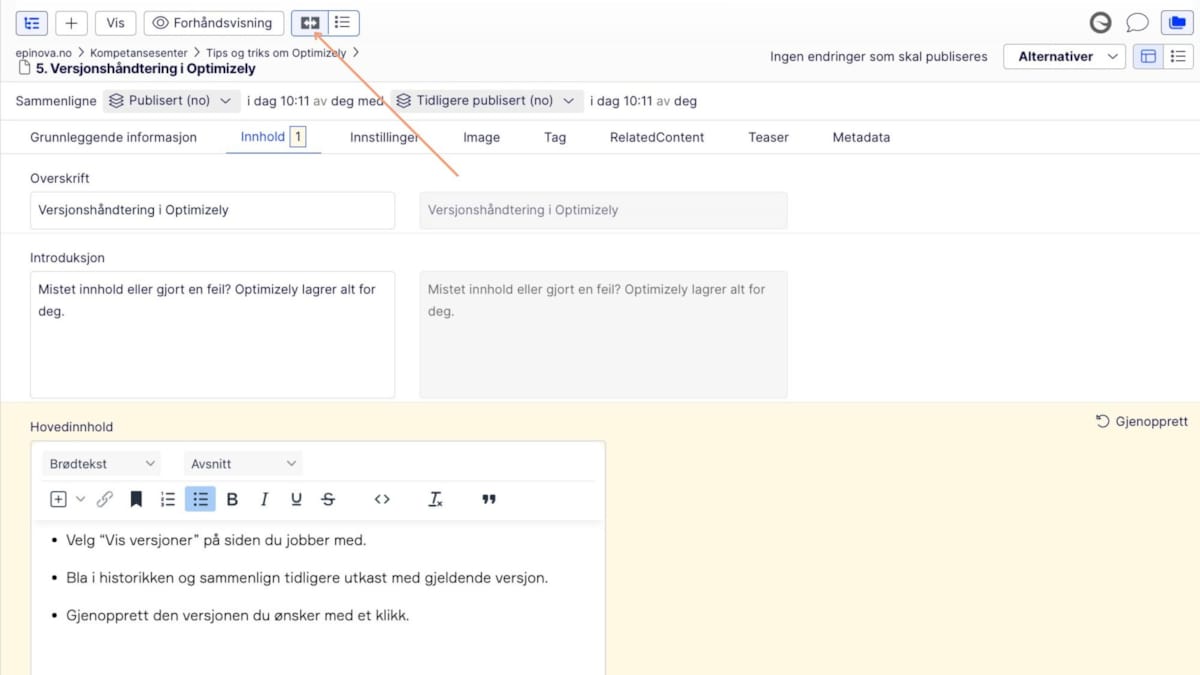This screenshot has width=1200, height=675.
Task: Open source code view in the editor
Action: (382, 499)
